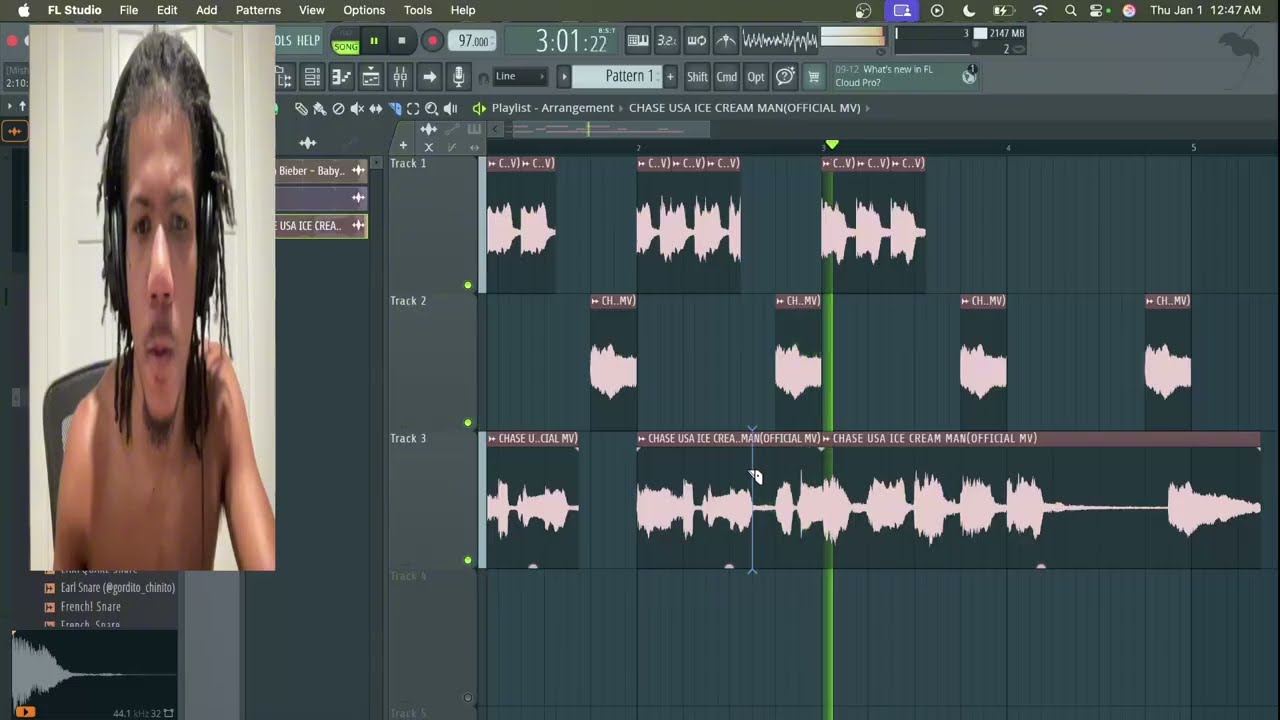This screenshot has width=1280, height=720.
Task: Toggle Track 4 mute LED
Action: [467, 698]
